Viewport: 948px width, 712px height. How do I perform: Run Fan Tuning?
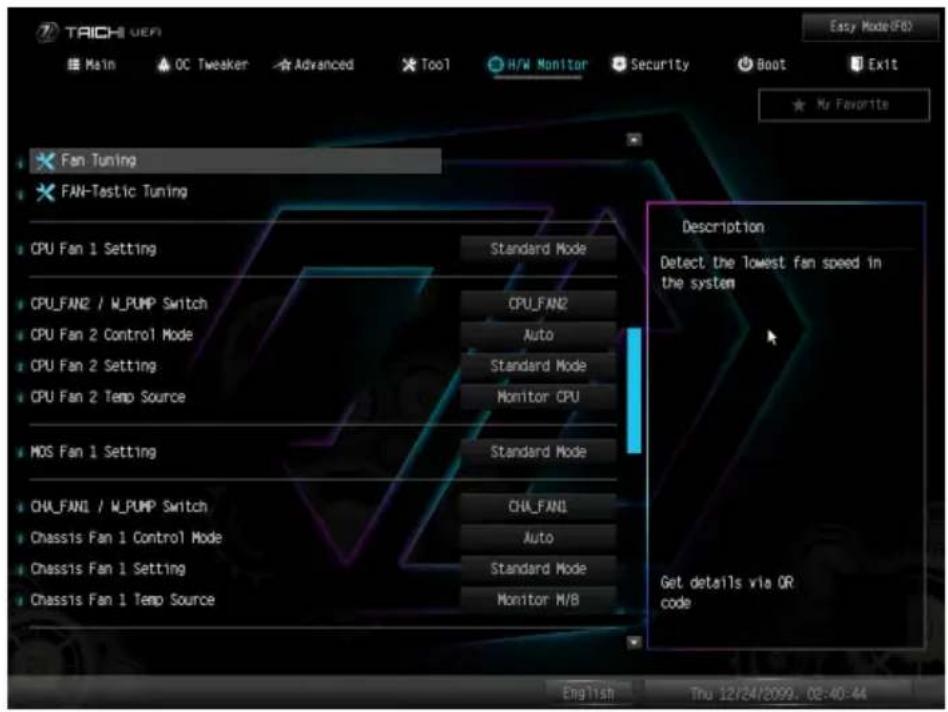pyautogui.click(x=235, y=161)
